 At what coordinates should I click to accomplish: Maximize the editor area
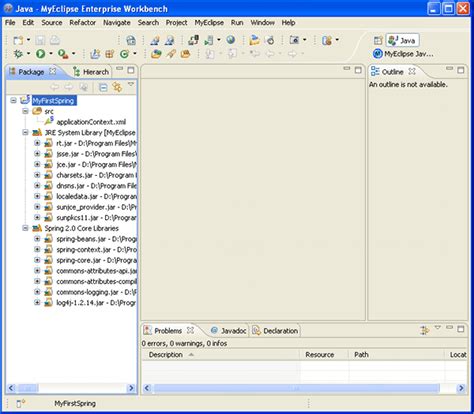(358, 70)
